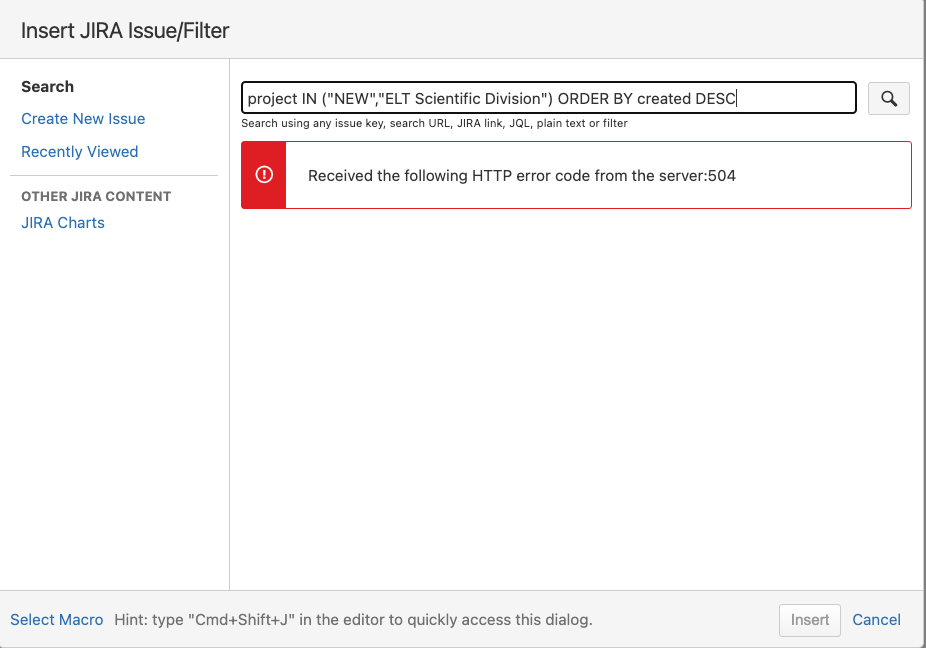The width and height of the screenshot is (926, 648).
Task: Click the search hint text below input
Action: click(434, 123)
